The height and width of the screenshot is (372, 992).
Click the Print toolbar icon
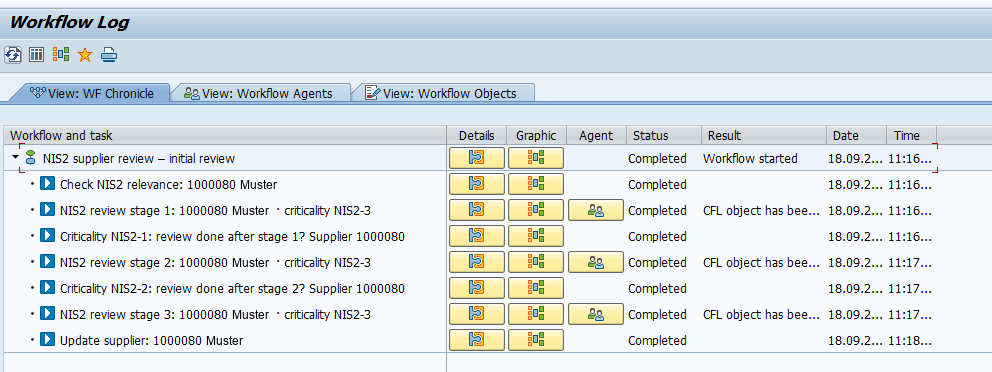[109, 55]
